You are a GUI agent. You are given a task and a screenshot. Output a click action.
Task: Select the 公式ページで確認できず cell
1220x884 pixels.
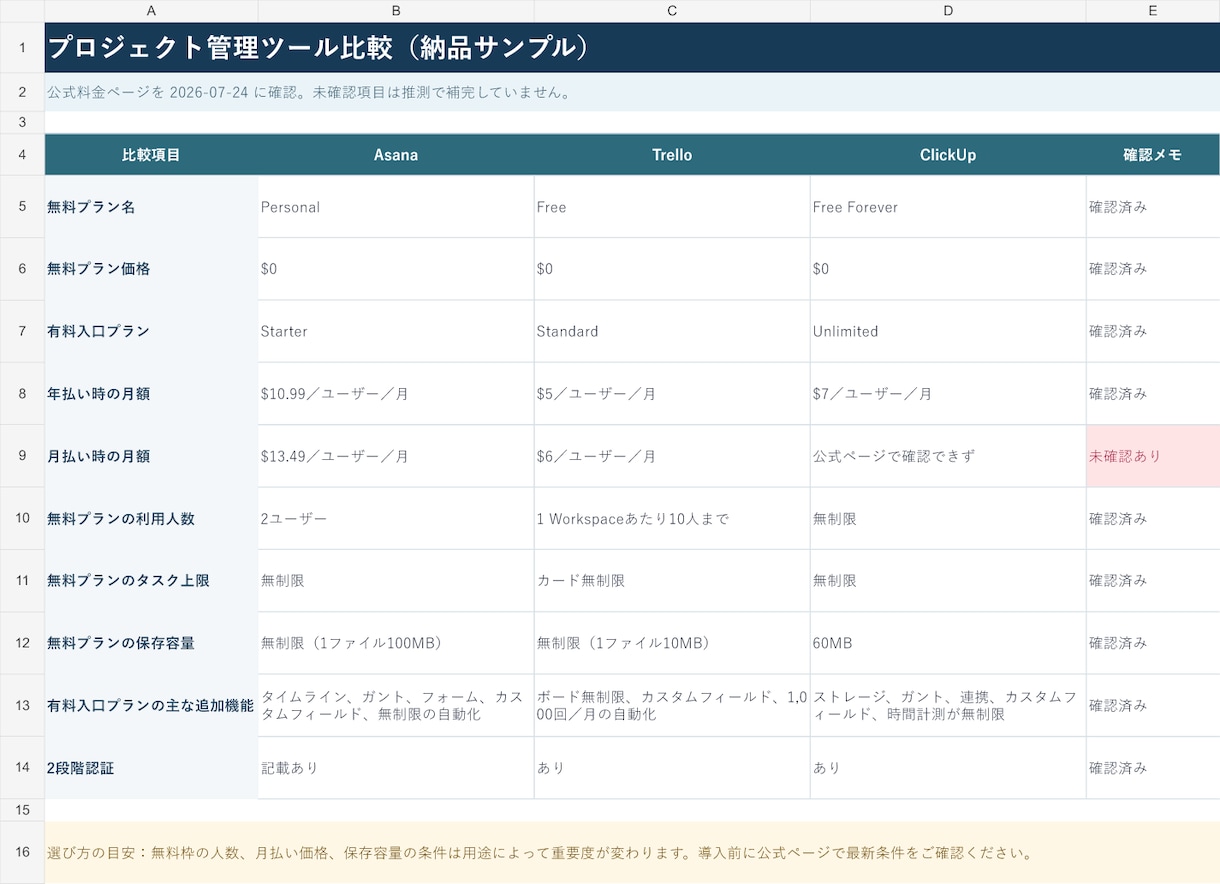[948, 456]
